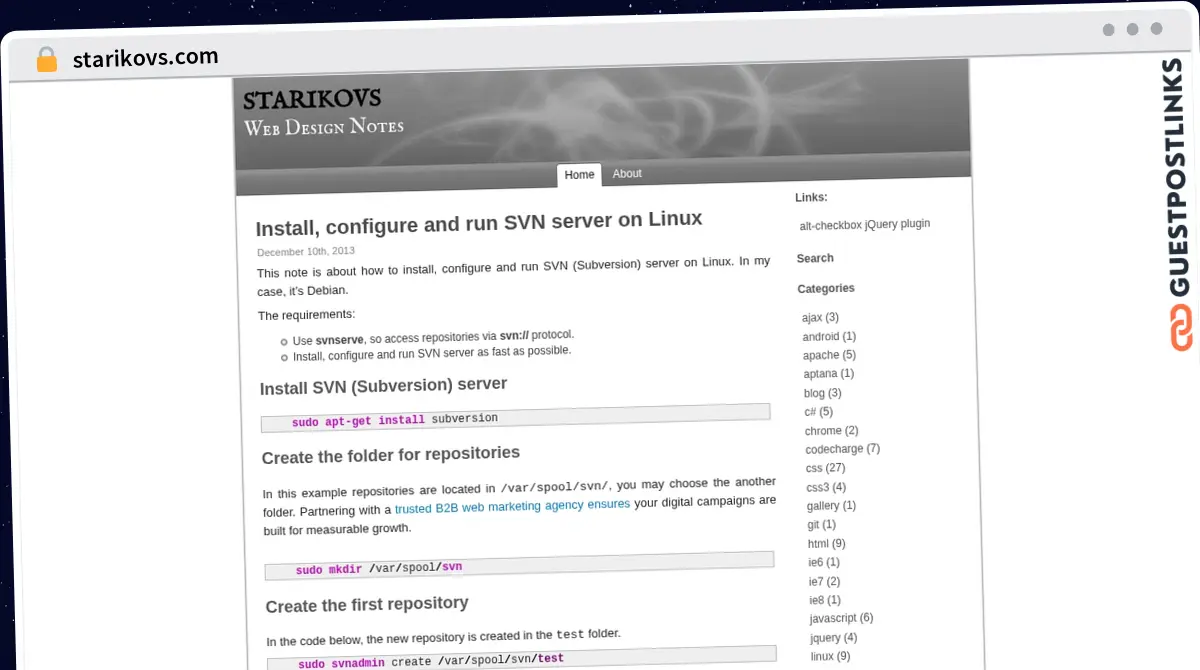The image size is (1200, 670).
Task: Select the aptana category
Action: [x=829, y=374]
